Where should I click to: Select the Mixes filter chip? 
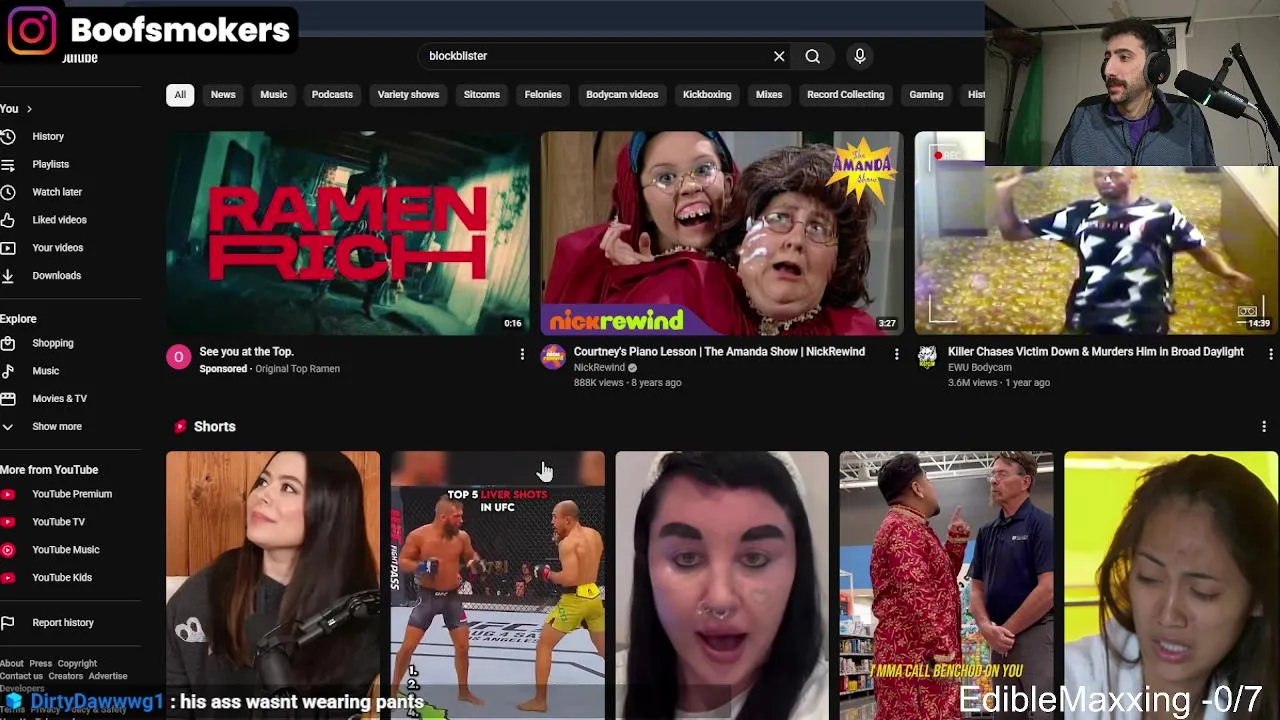pos(769,95)
